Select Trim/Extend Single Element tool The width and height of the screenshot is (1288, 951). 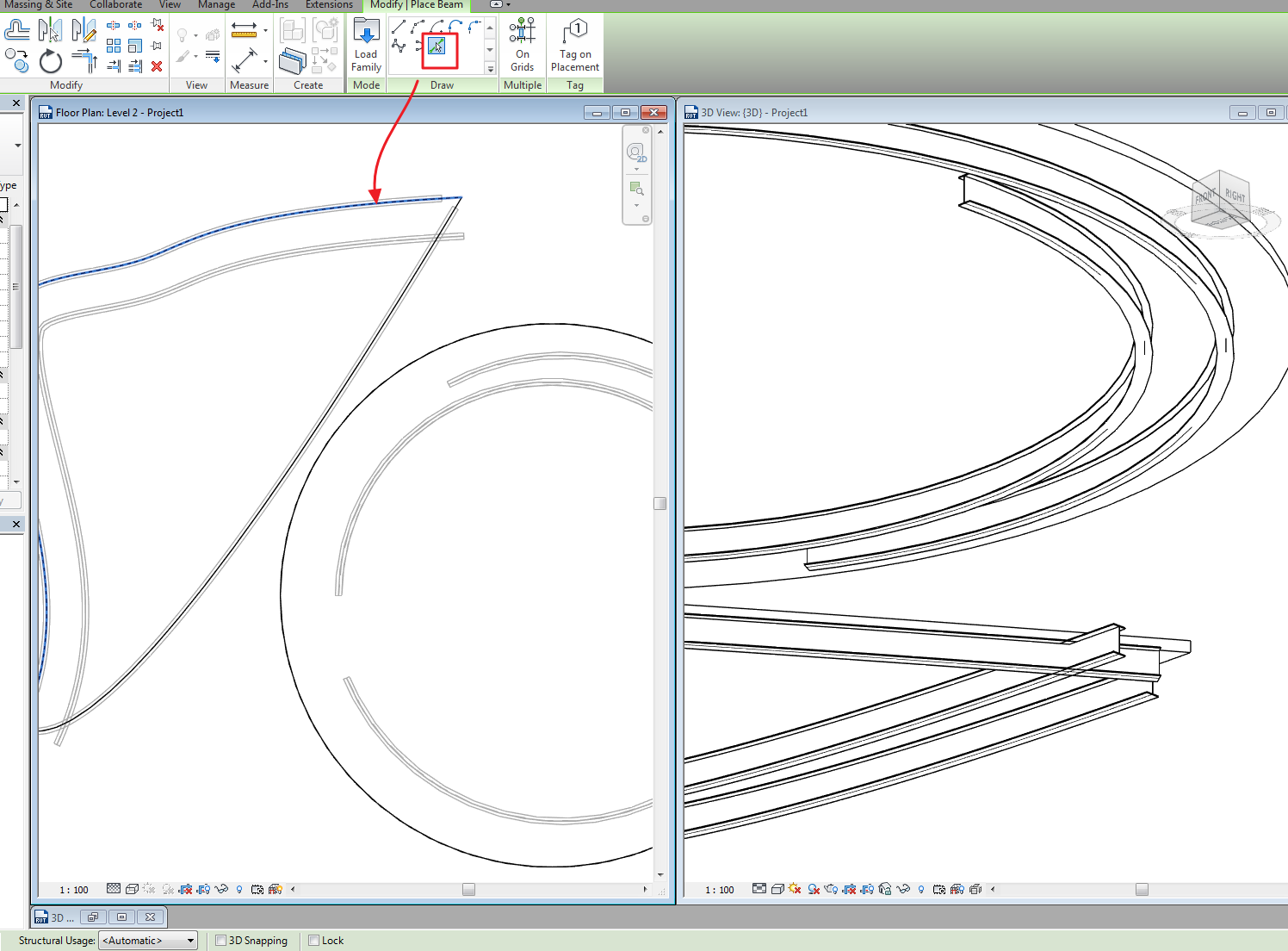pyautogui.click(x=114, y=66)
